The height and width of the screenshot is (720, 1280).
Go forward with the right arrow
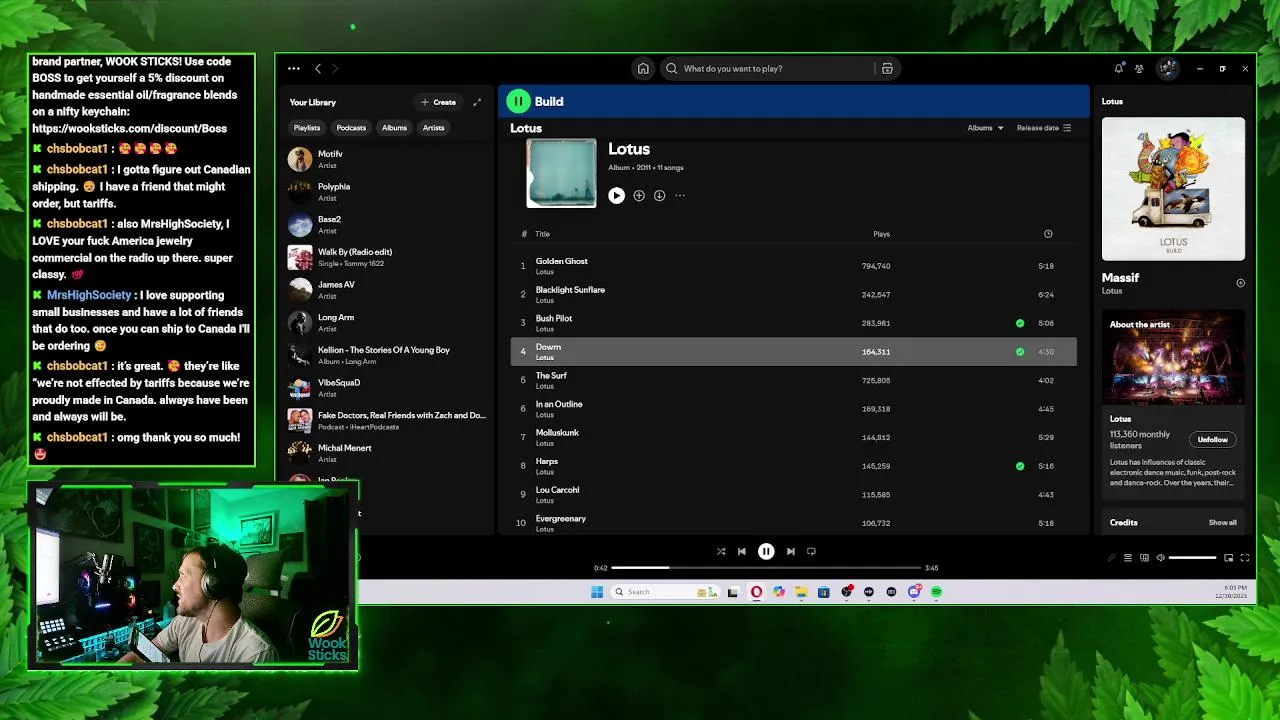click(335, 69)
